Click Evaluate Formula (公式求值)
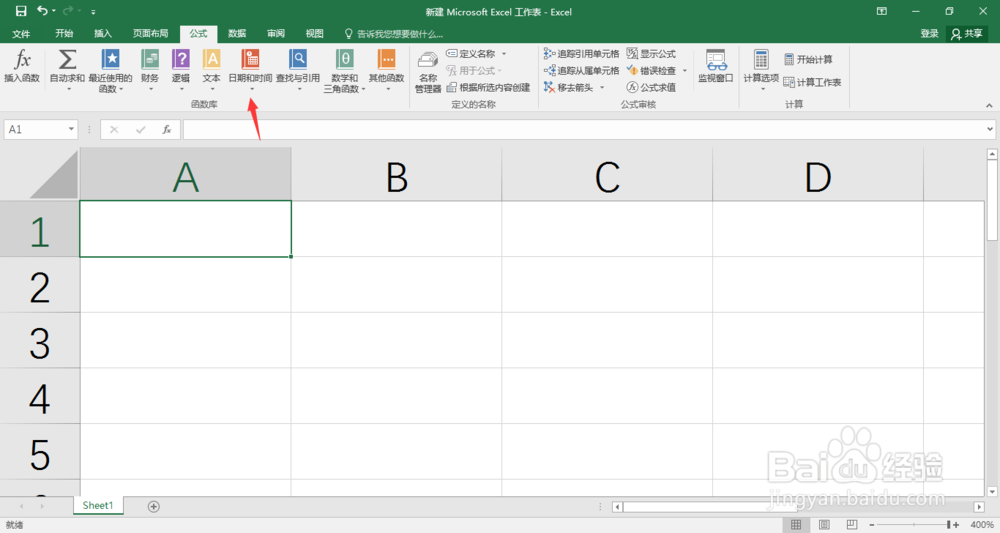 point(651,87)
